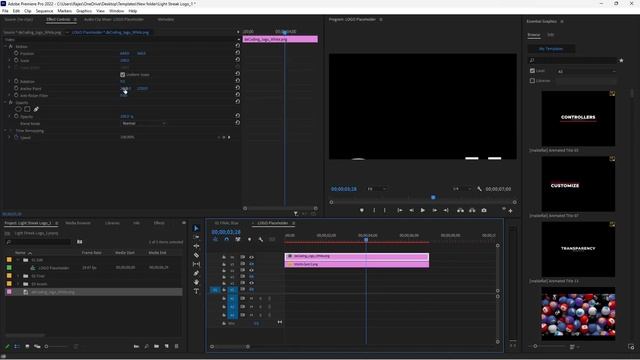Open the Sequence menu
The image size is (640, 360).
coord(44,11)
